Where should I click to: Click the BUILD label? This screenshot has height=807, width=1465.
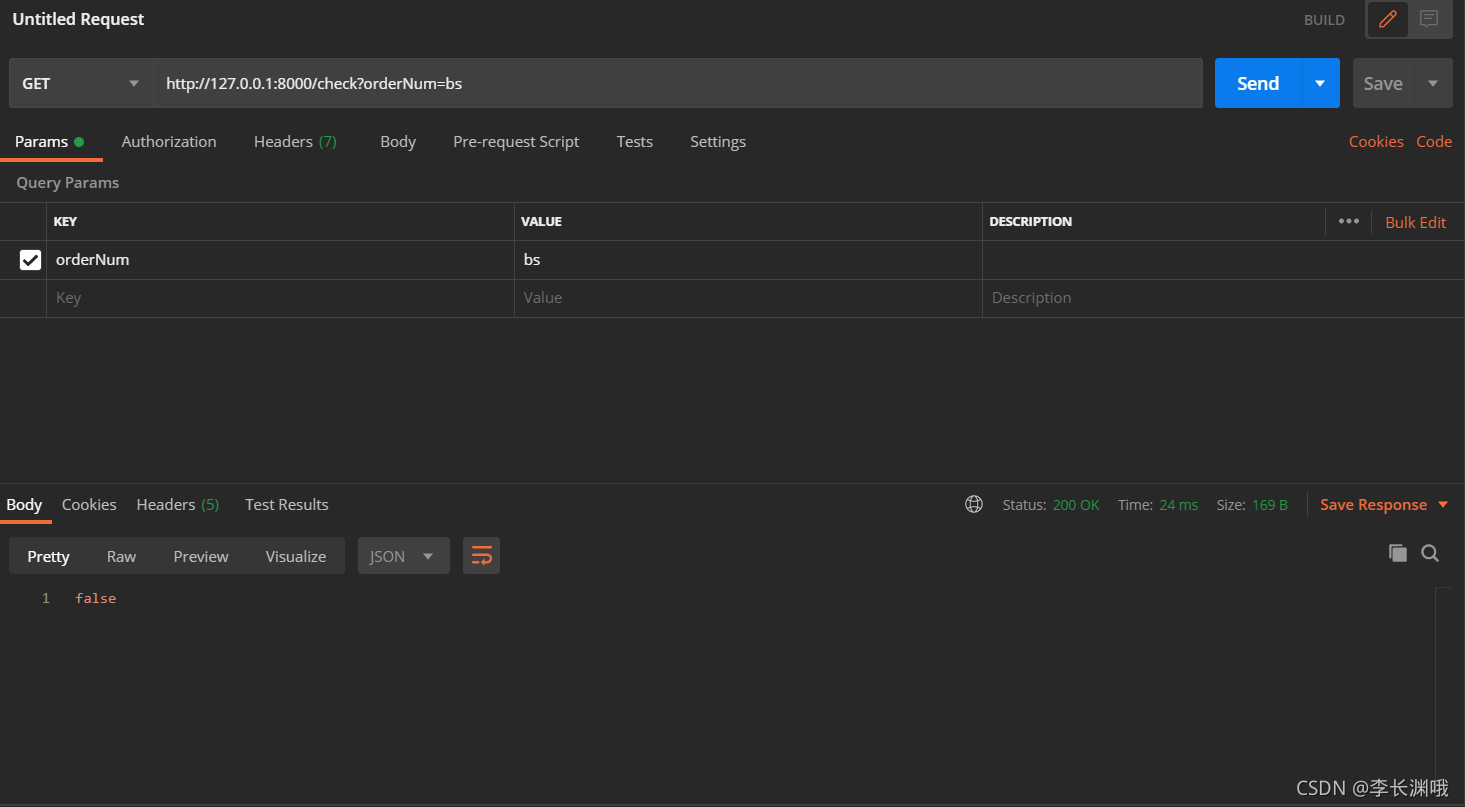tap(1324, 20)
